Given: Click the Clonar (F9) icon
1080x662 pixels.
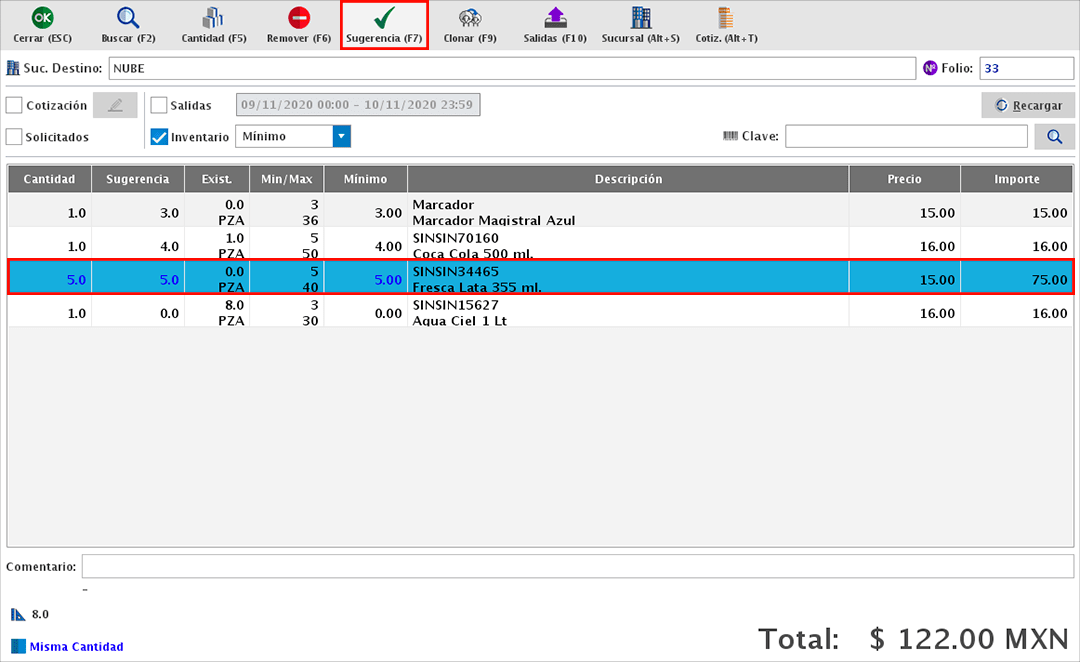Looking at the screenshot, I should click(x=470, y=25).
